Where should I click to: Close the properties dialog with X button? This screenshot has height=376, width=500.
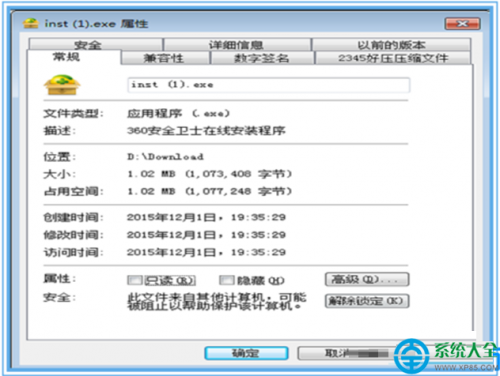462,24
